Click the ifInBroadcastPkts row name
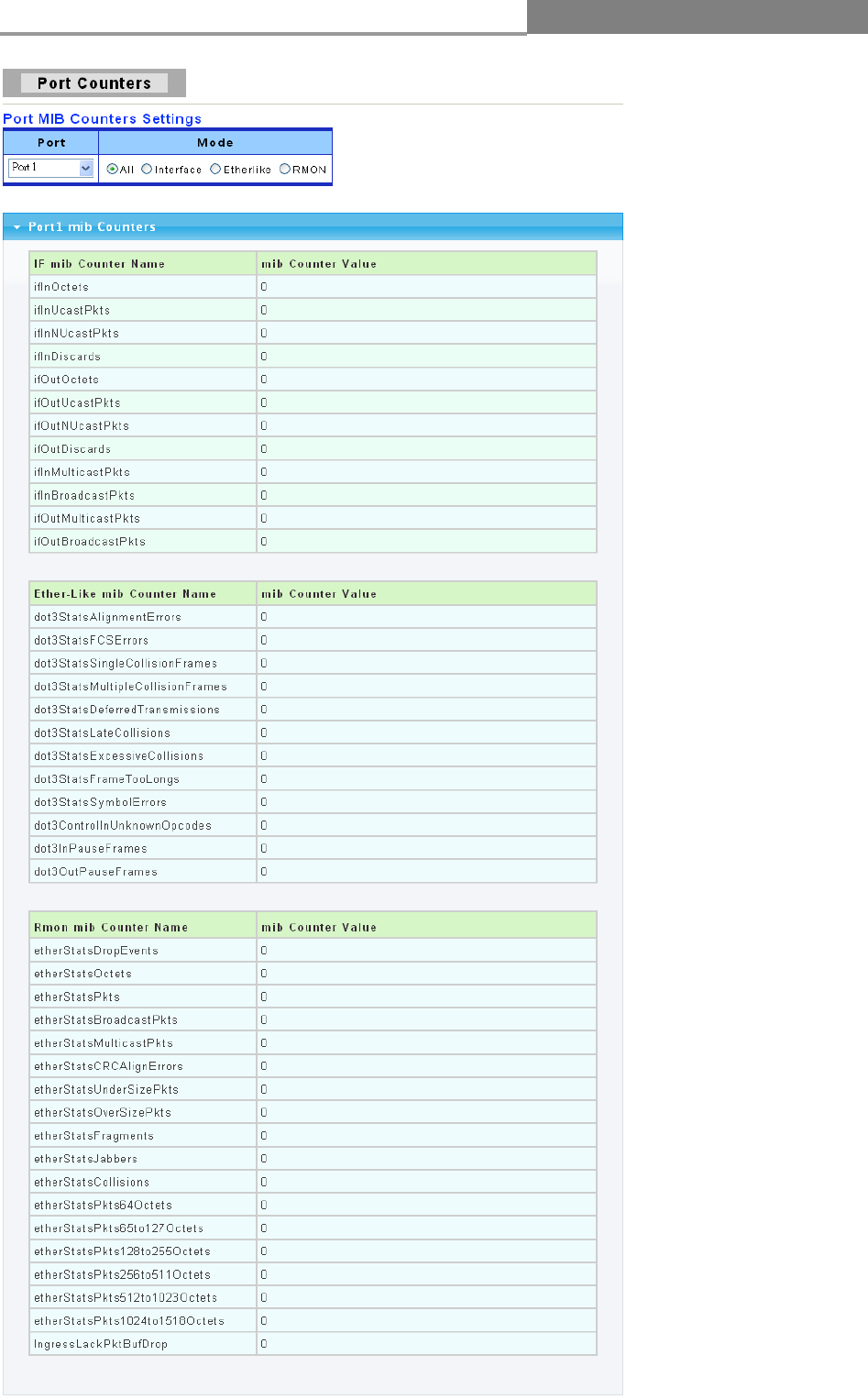Viewport: 868px width, 1399px height. (84, 495)
